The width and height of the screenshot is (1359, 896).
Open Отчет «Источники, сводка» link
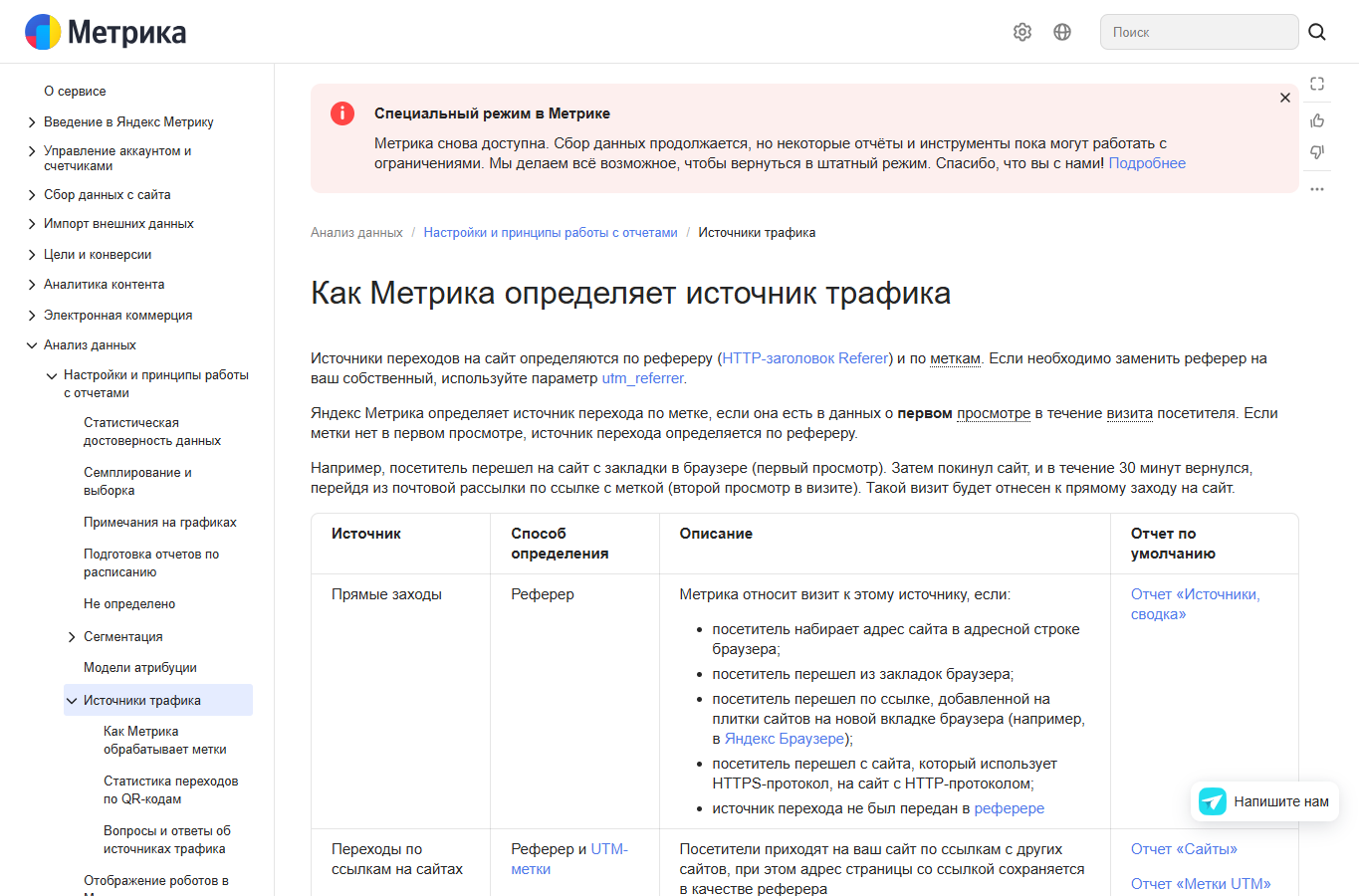coord(1195,604)
